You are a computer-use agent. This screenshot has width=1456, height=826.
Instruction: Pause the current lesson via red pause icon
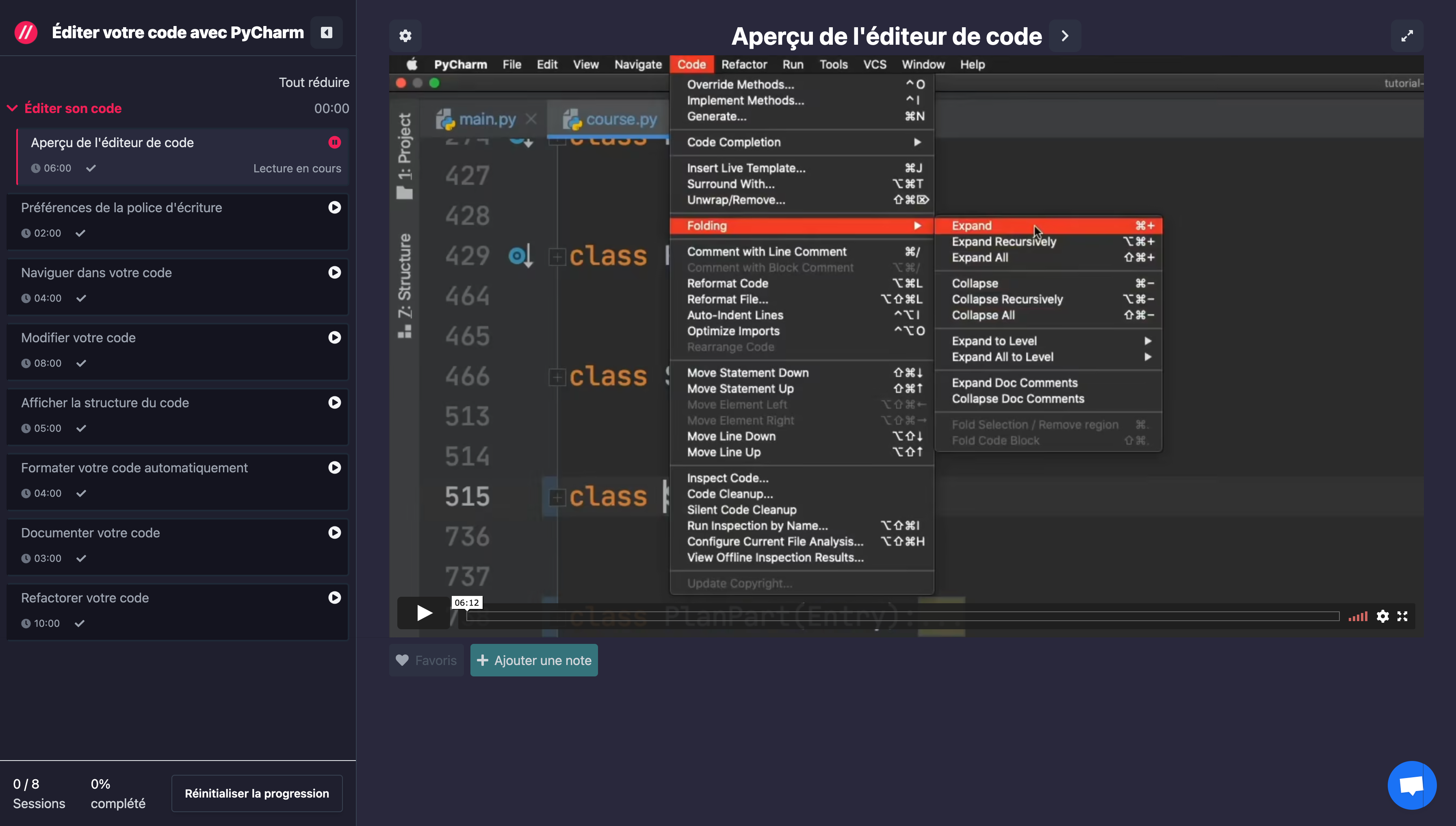pyautogui.click(x=334, y=142)
